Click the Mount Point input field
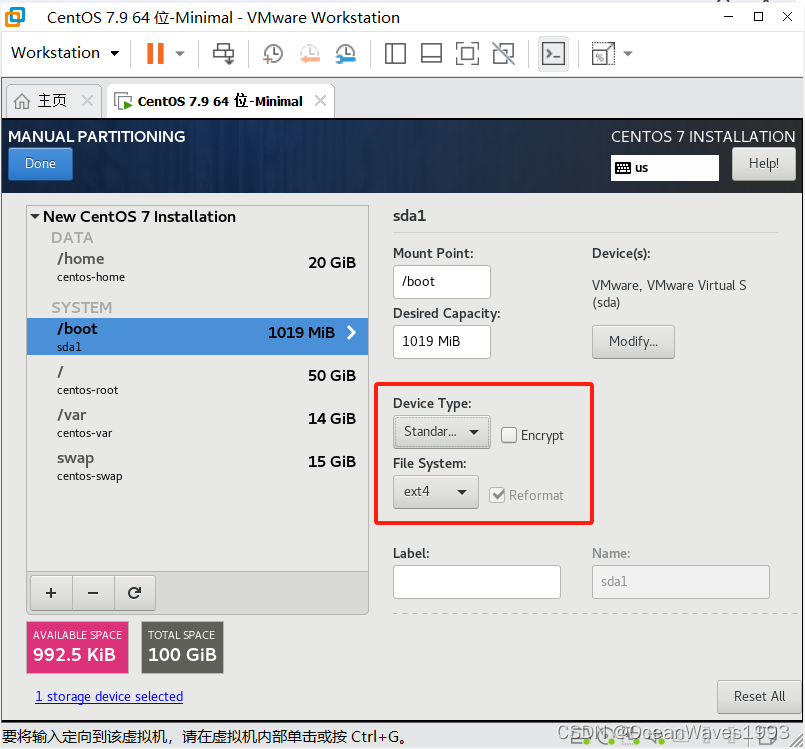This screenshot has width=805, height=749. (x=442, y=282)
